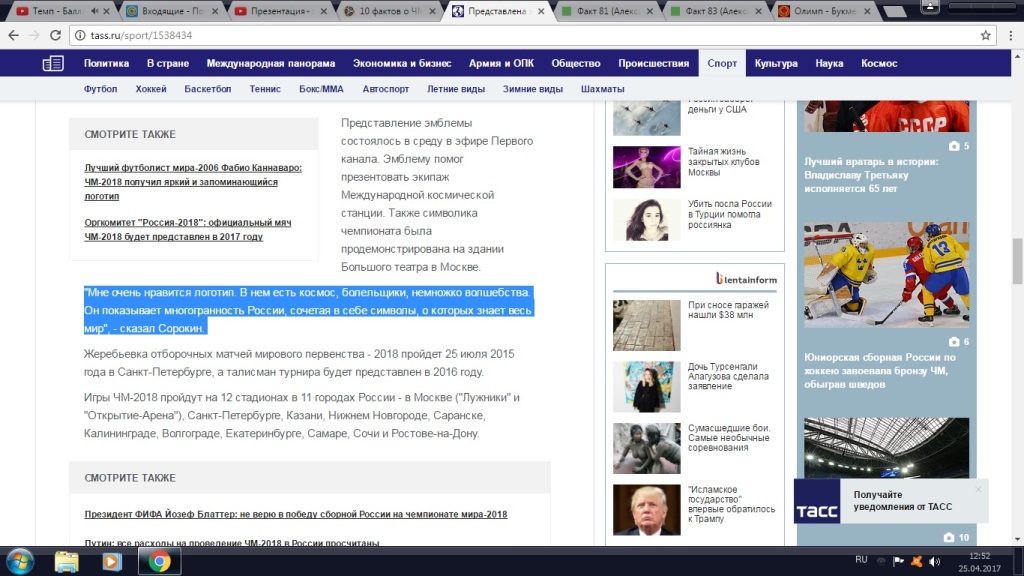Open Блаттер article link
The height and width of the screenshot is (576, 1024).
point(296,514)
